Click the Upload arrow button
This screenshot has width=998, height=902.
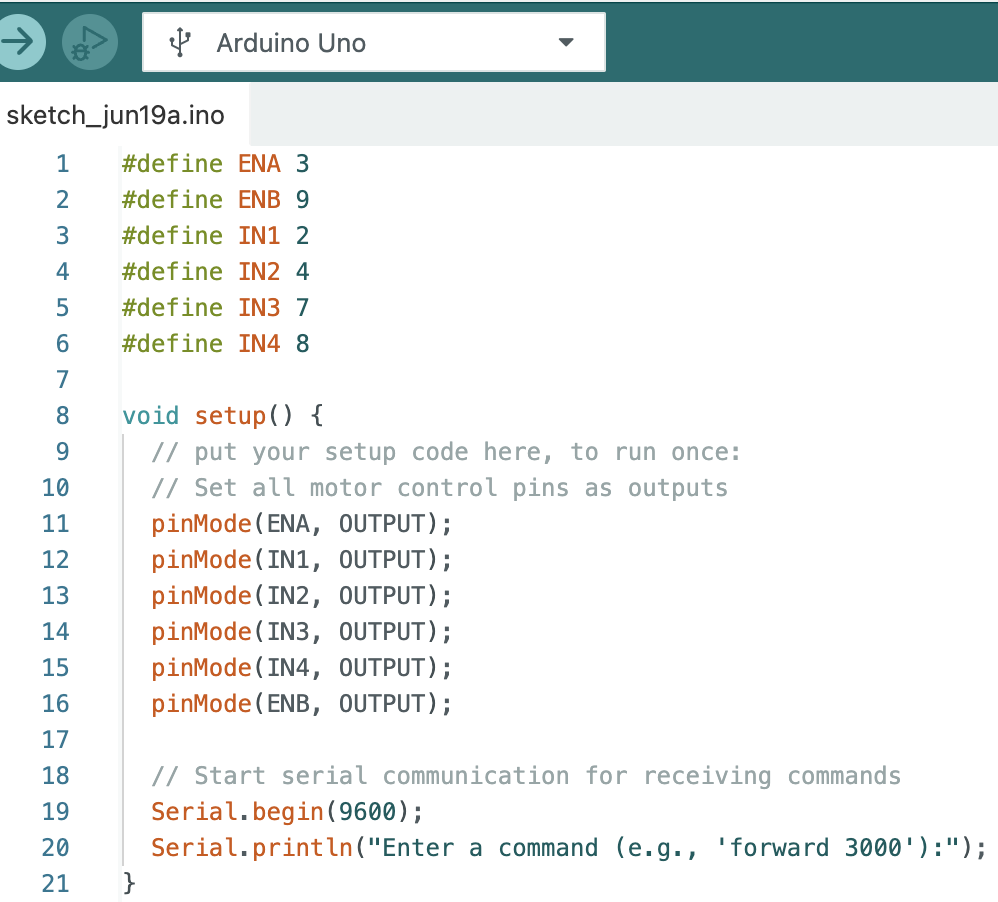pos(18,42)
